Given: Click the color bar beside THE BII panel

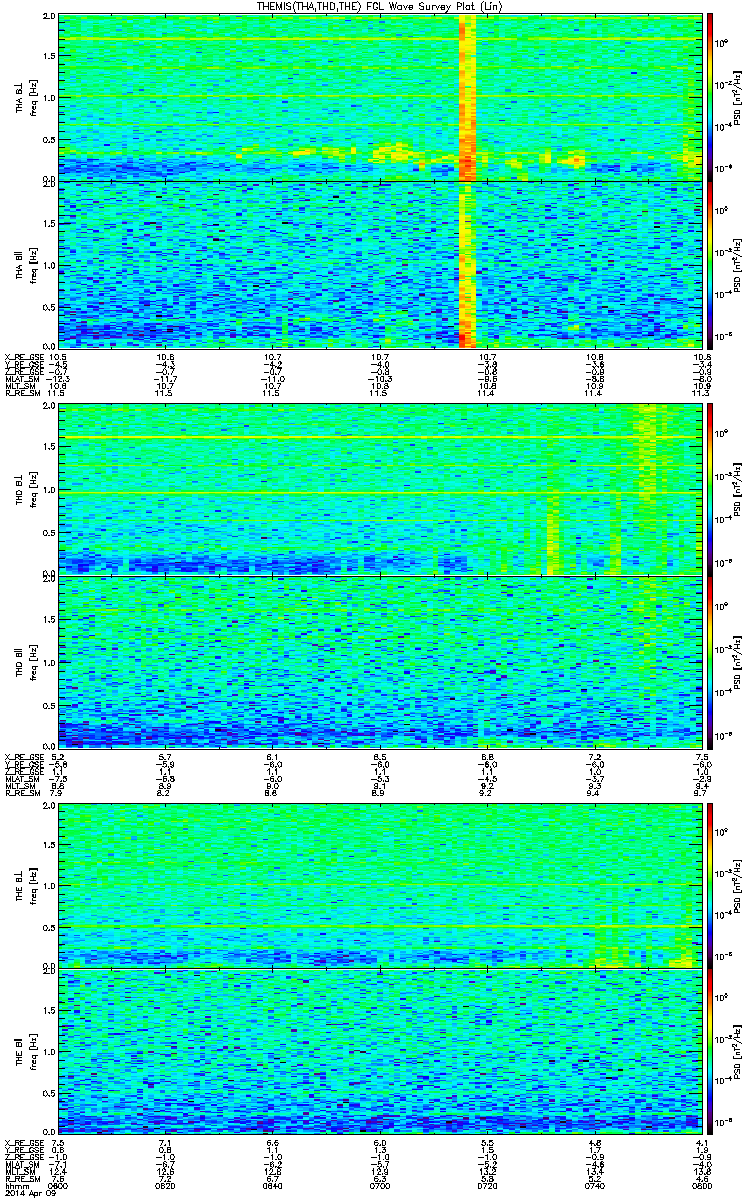Looking at the screenshot, I should [x=710, y=1053].
